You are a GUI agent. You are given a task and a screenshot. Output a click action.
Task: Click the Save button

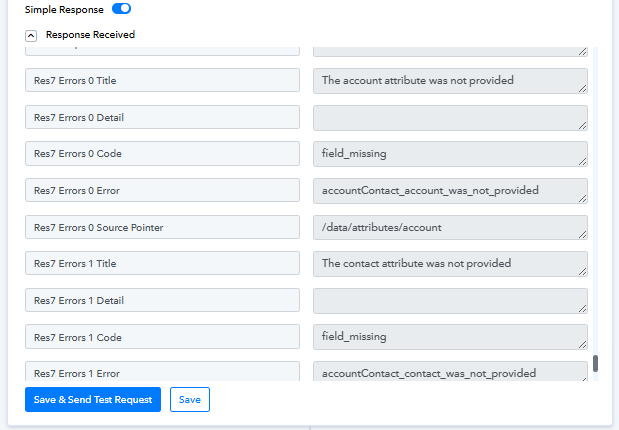pos(190,400)
